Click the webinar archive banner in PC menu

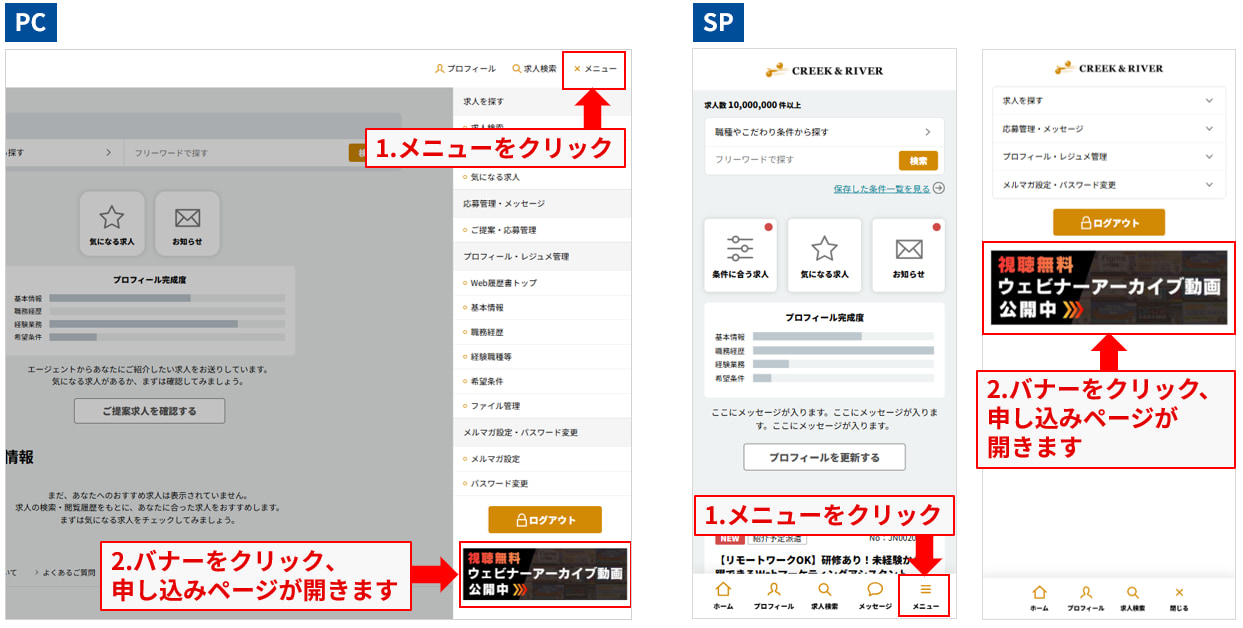coord(545,574)
